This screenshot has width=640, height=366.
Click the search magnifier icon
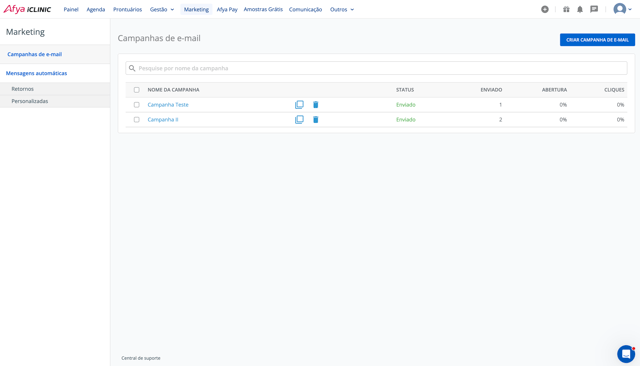click(x=132, y=68)
